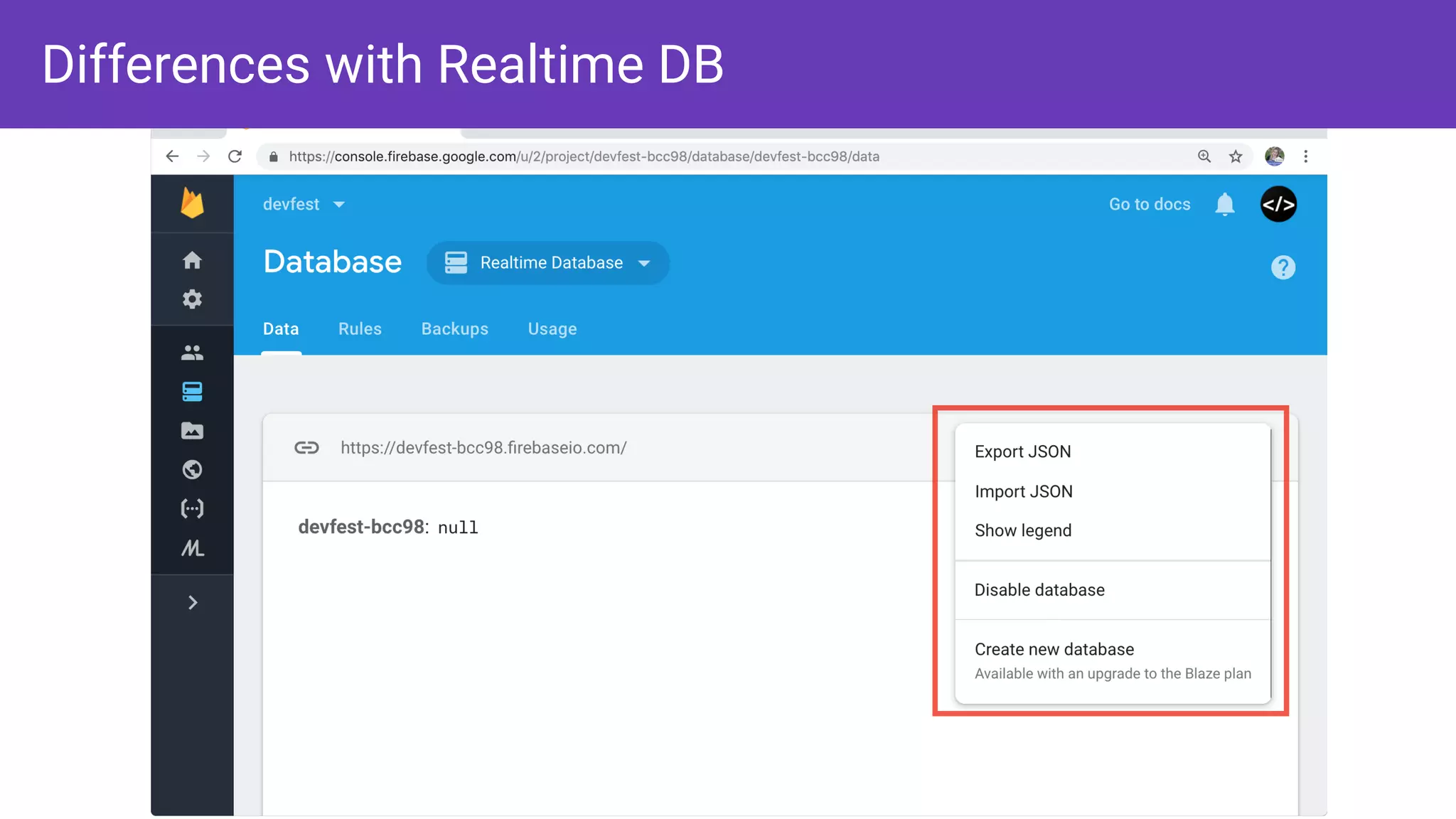Click the lock icon in the address bar
Viewport: 1456px width, 819px height.
273,156
